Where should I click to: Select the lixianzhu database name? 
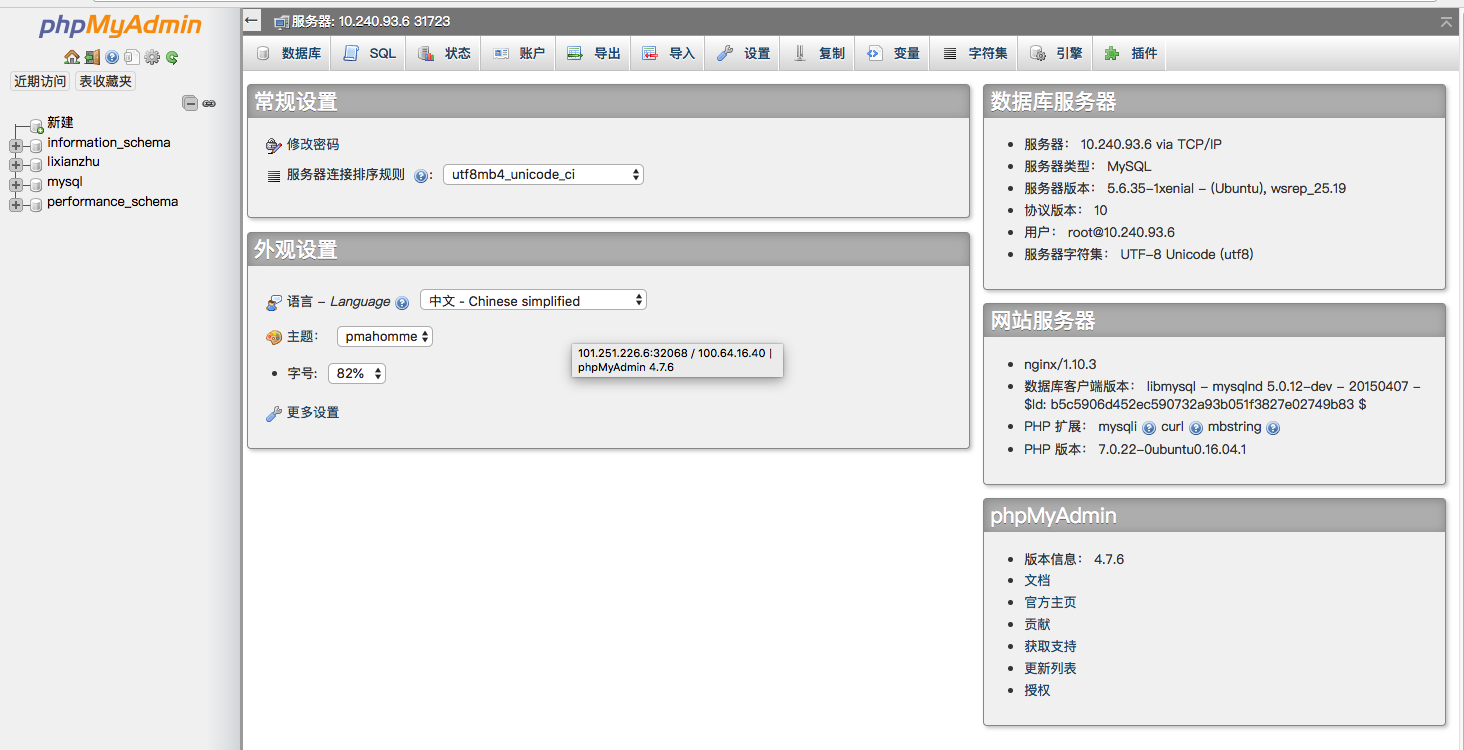click(73, 161)
